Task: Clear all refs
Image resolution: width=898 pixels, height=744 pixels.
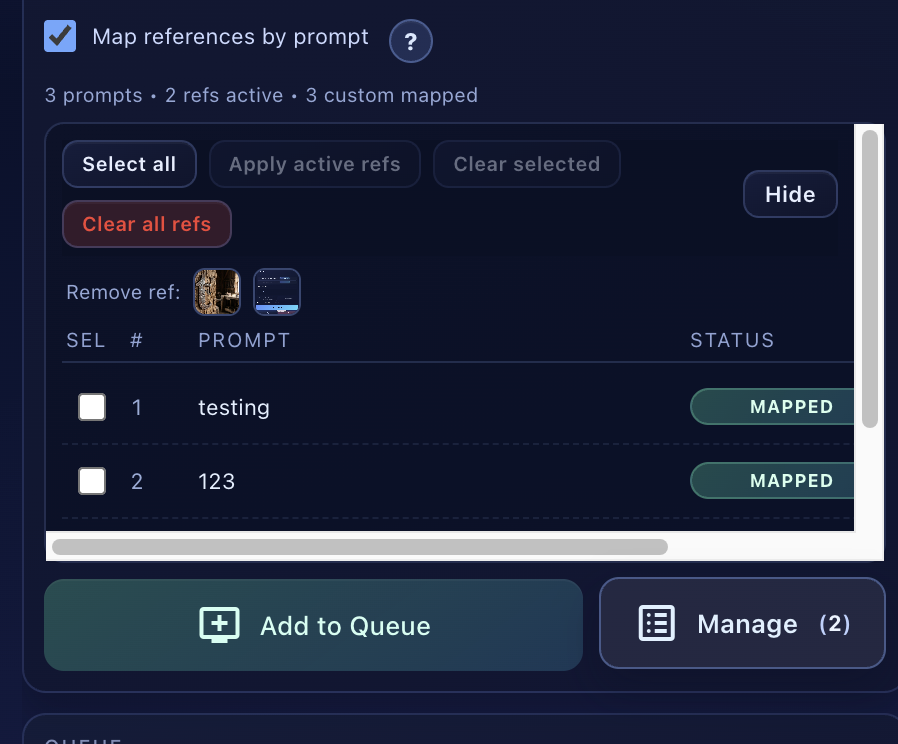Action: [146, 224]
